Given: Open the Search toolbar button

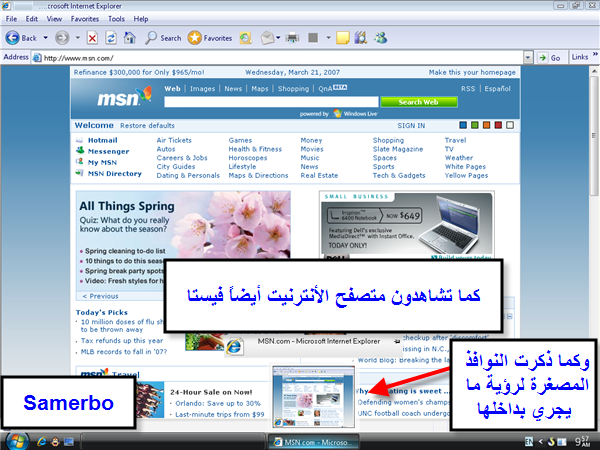Looking at the screenshot, I should coord(163,38).
